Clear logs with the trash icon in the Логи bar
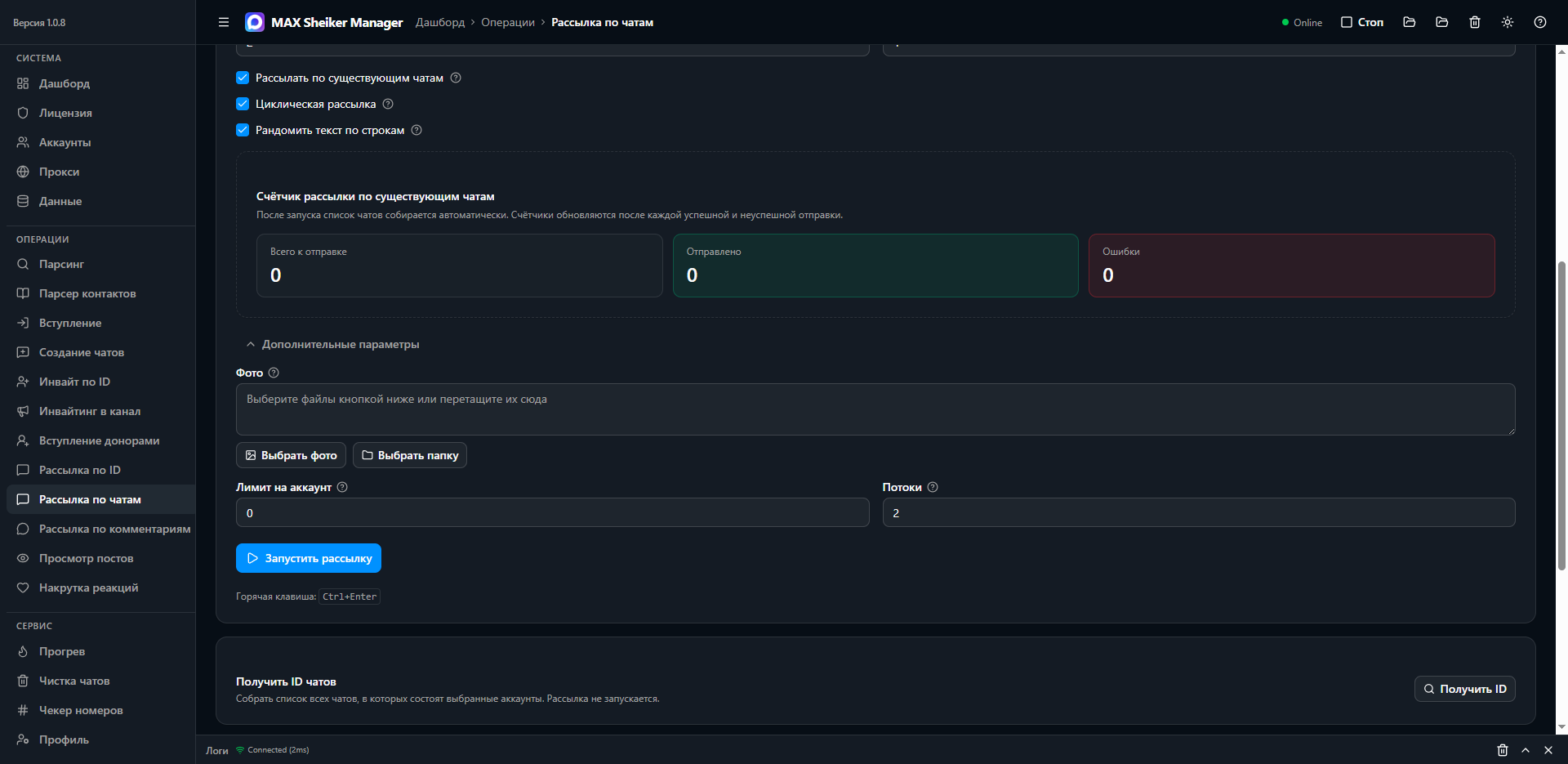Image resolution: width=1568 pixels, height=764 pixels. point(1503,750)
